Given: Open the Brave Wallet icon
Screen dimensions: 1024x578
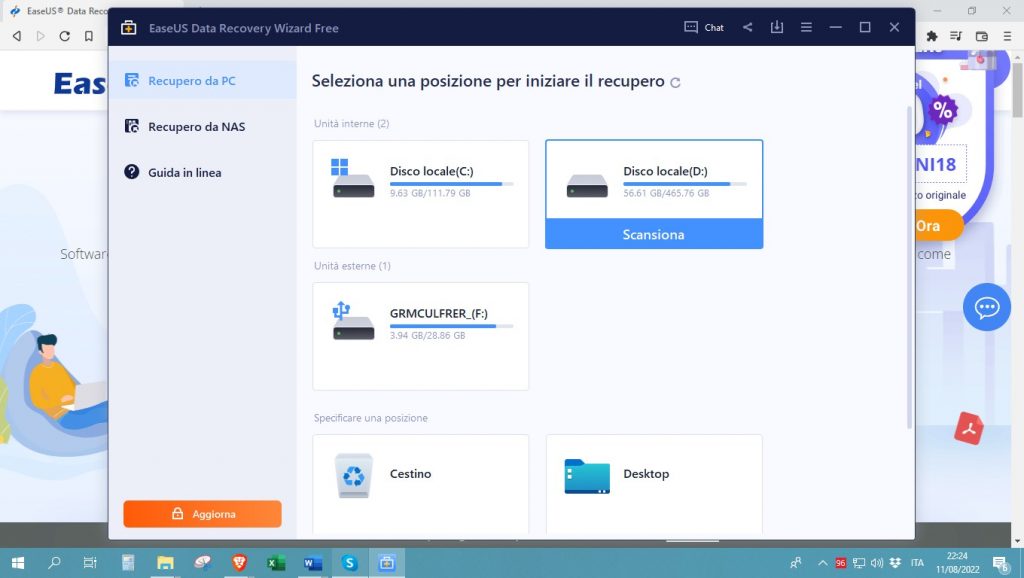Looking at the screenshot, I should (981, 35).
